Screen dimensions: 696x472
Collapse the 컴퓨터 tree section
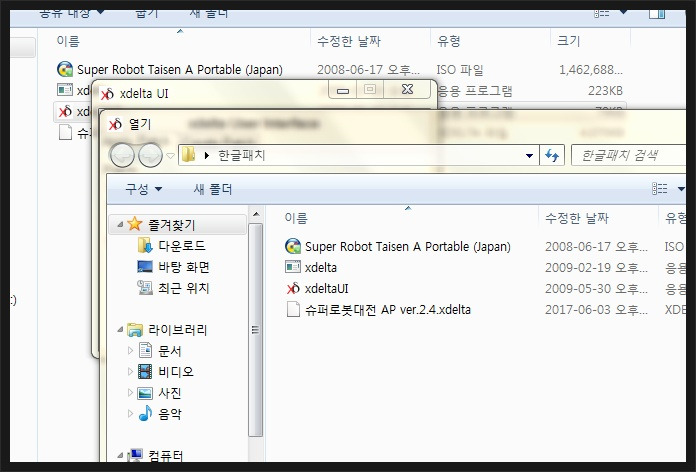[x=120, y=455]
